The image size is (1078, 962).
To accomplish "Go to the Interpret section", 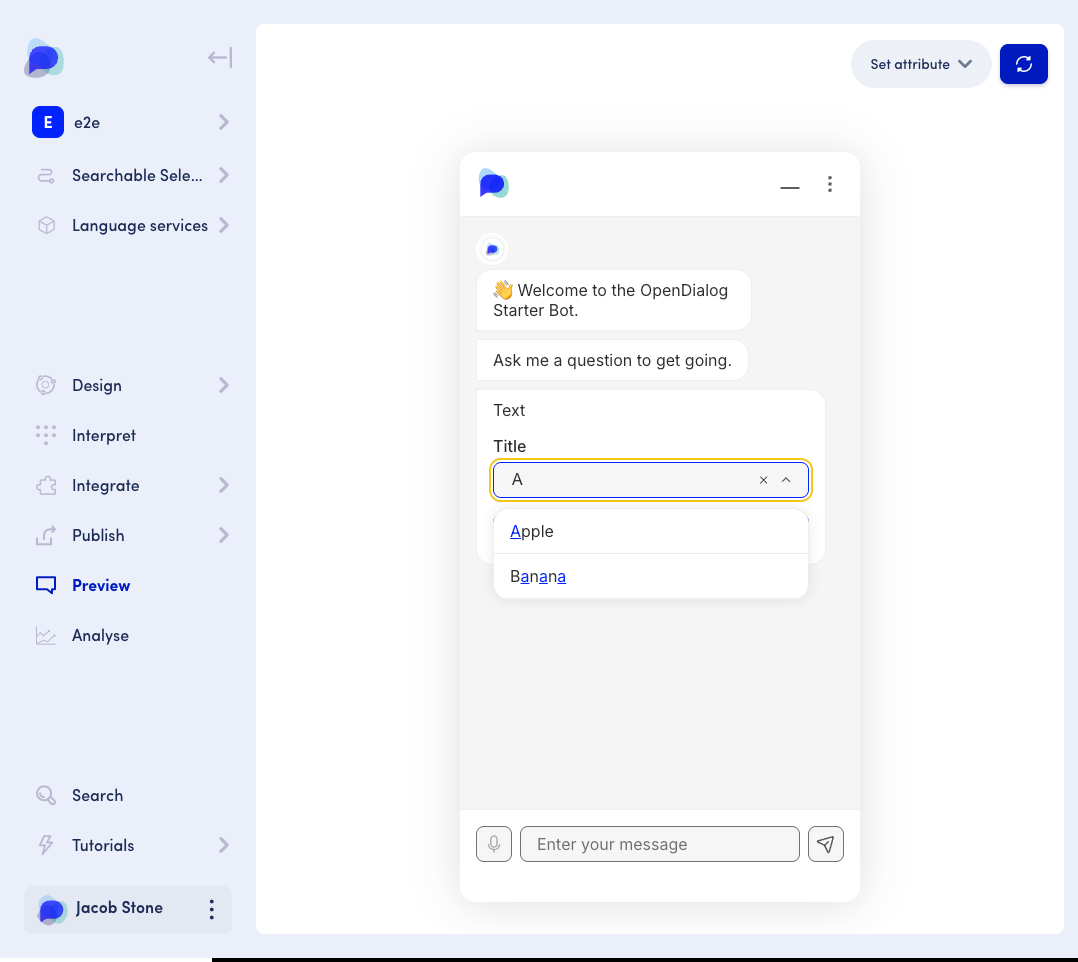I will 103,435.
